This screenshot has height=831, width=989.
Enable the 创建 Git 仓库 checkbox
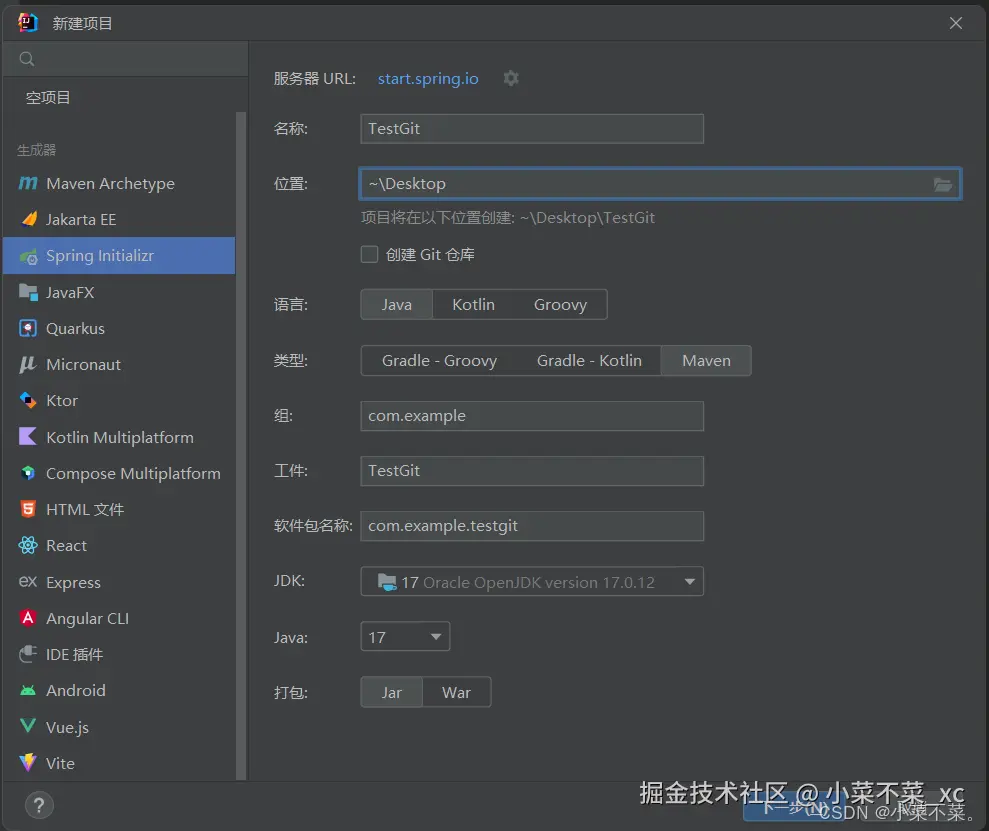(370, 255)
